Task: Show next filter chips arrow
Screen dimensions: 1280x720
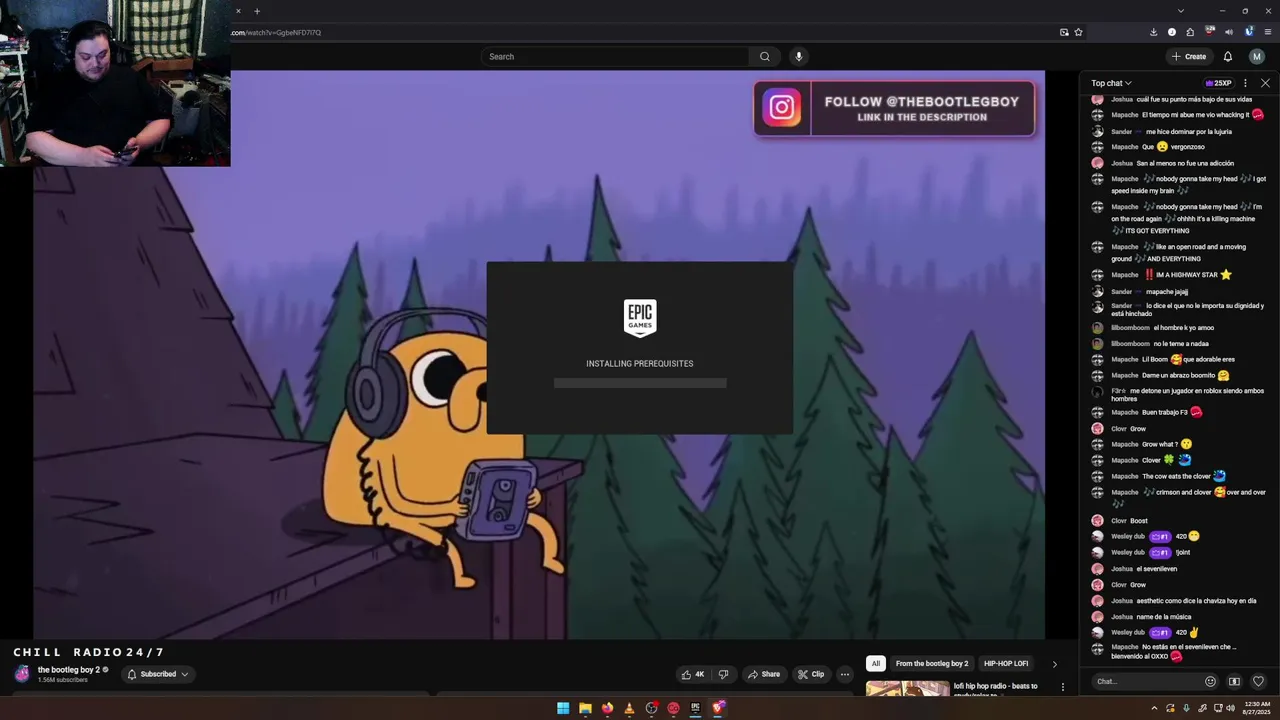Action: [x=1054, y=664]
